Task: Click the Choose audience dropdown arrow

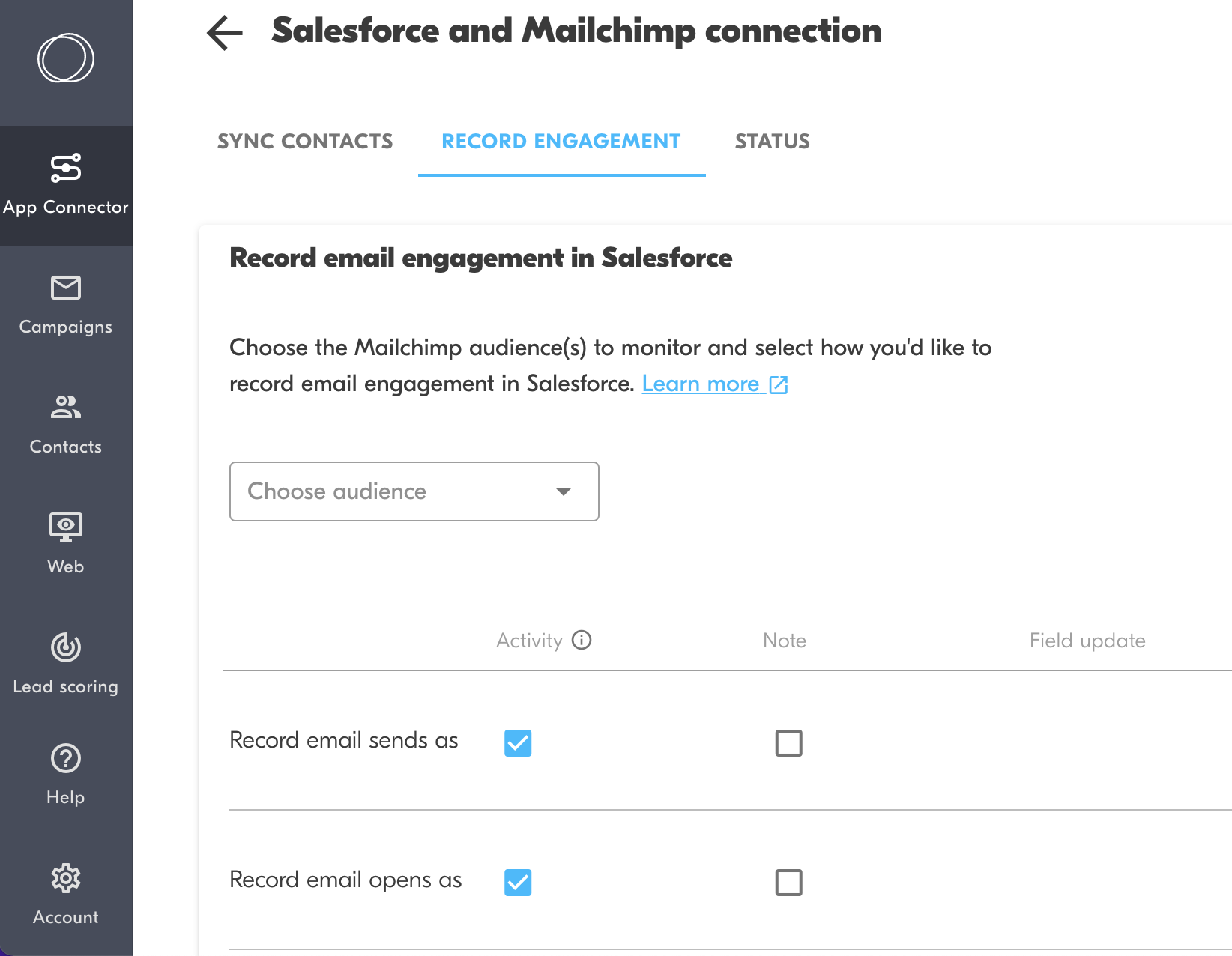Action: coord(562,492)
